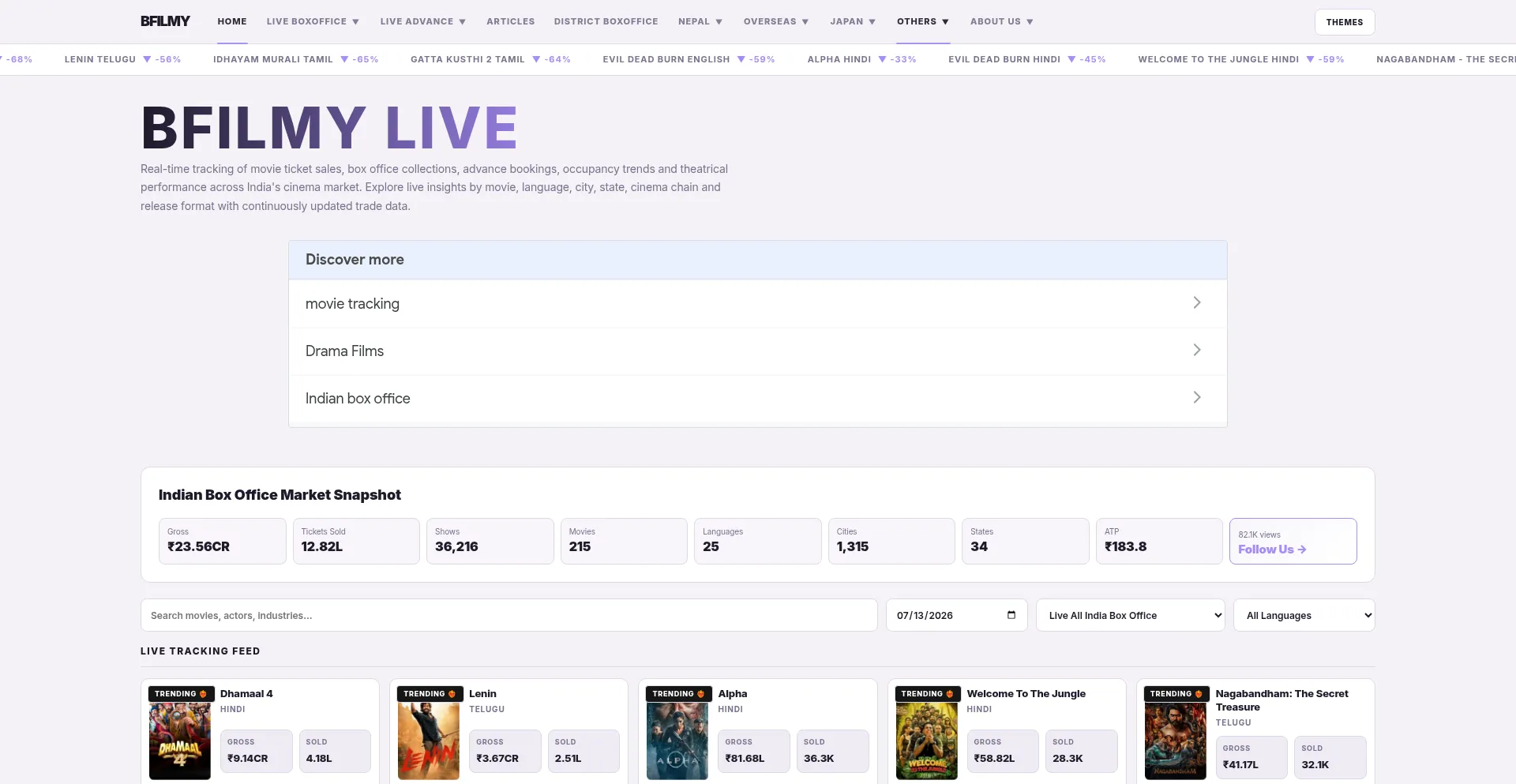Expand the Indian box office chevron arrow
Image resolution: width=1516 pixels, height=784 pixels.
1197,397
